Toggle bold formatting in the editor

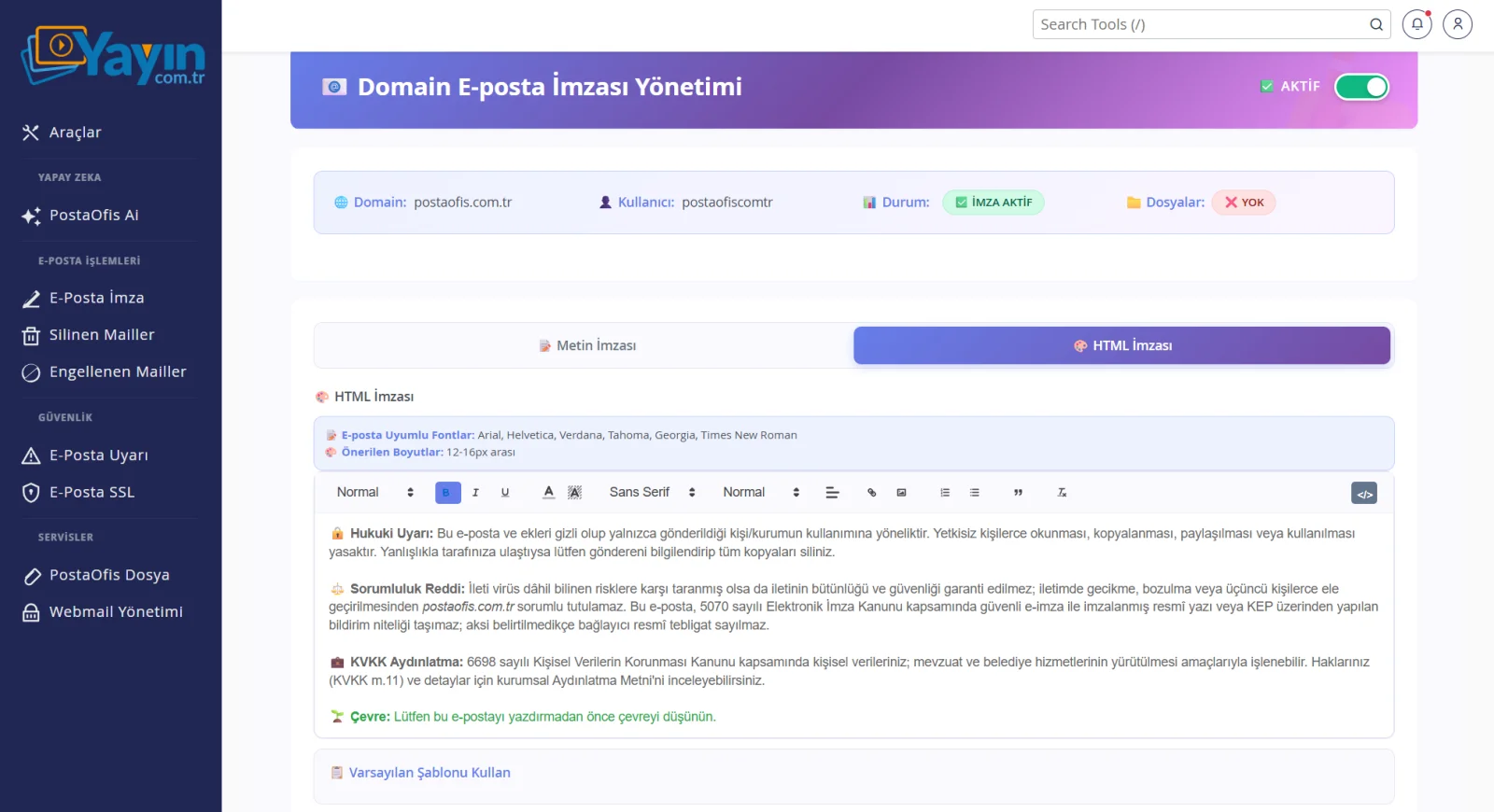pyautogui.click(x=447, y=493)
